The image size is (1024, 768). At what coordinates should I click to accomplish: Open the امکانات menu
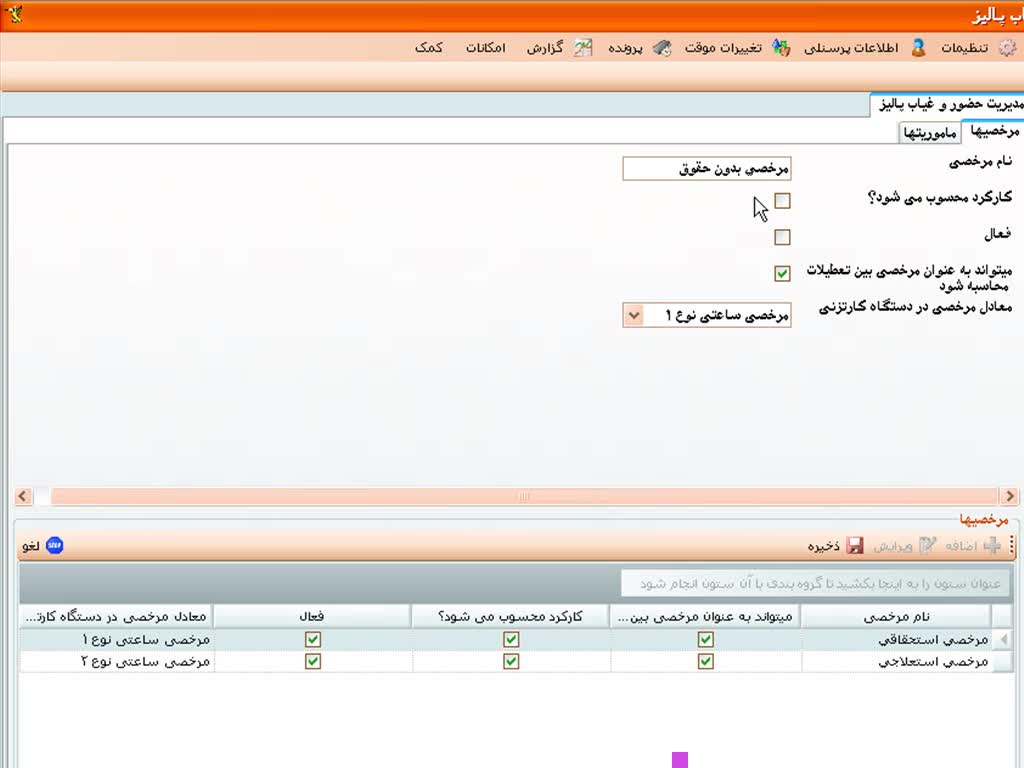485,48
